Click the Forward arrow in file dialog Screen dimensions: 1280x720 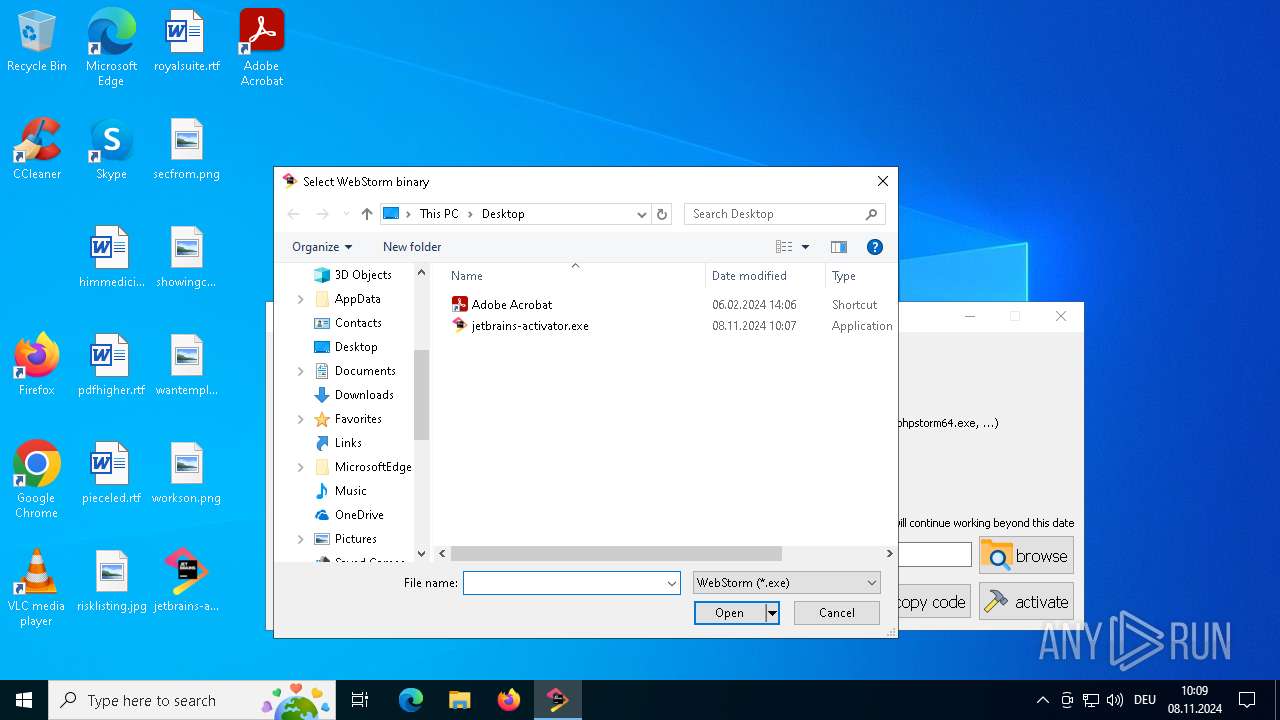coord(322,214)
